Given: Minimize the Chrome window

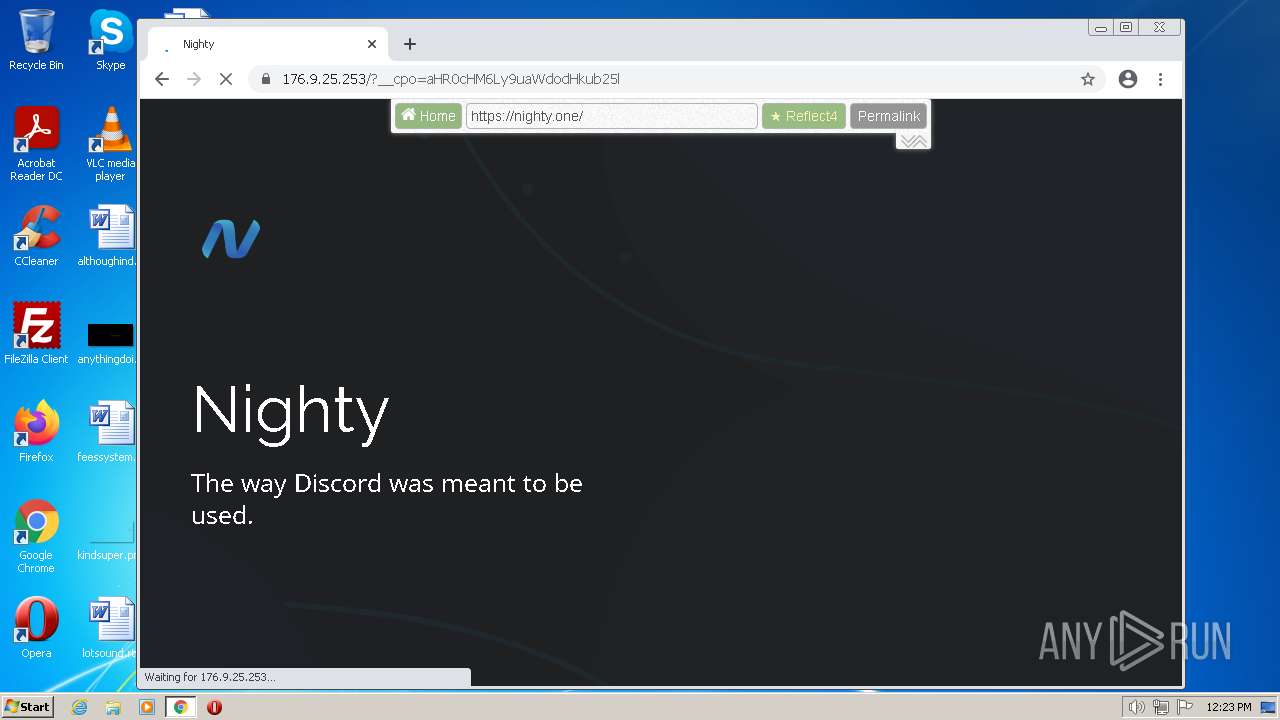Looking at the screenshot, I should [x=1101, y=28].
